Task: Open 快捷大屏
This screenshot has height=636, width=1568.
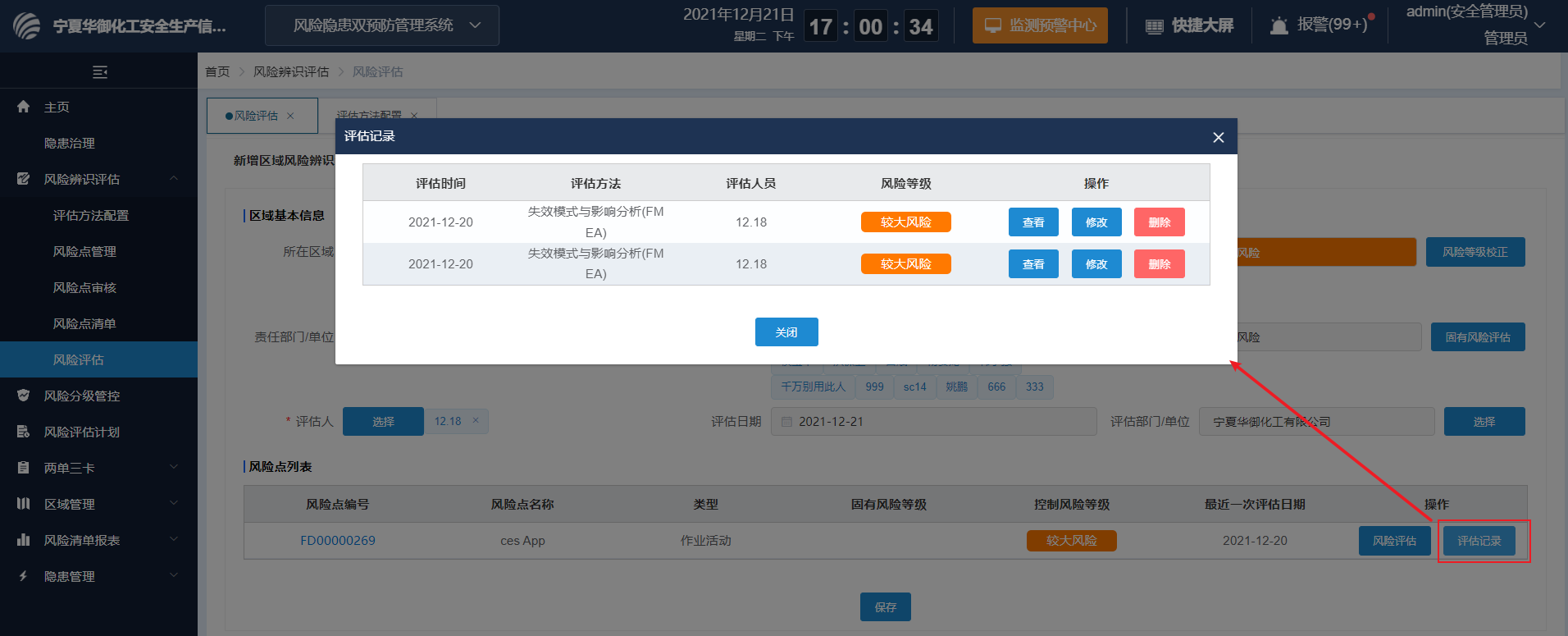Action: [x=1190, y=25]
